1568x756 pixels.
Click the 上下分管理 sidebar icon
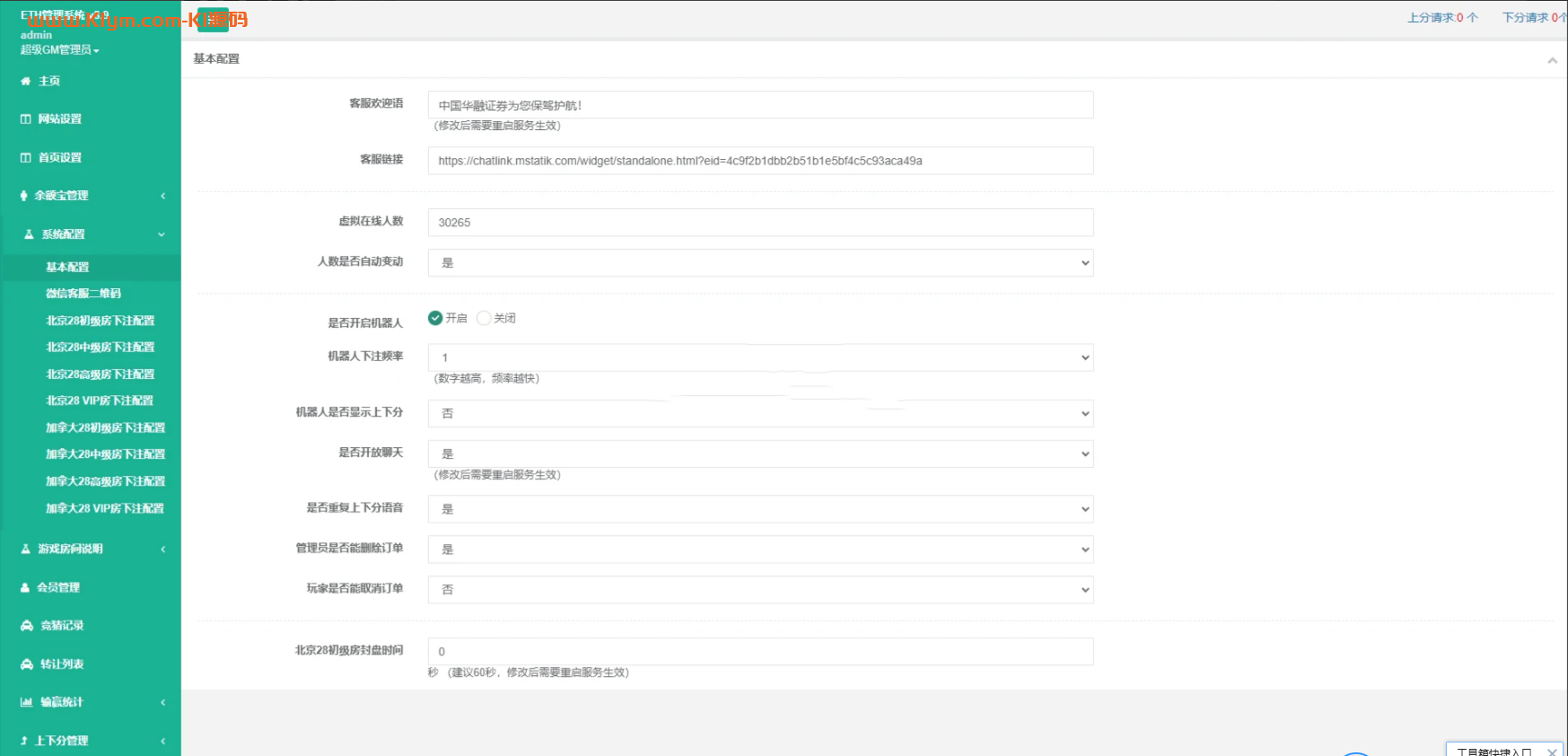tap(24, 741)
